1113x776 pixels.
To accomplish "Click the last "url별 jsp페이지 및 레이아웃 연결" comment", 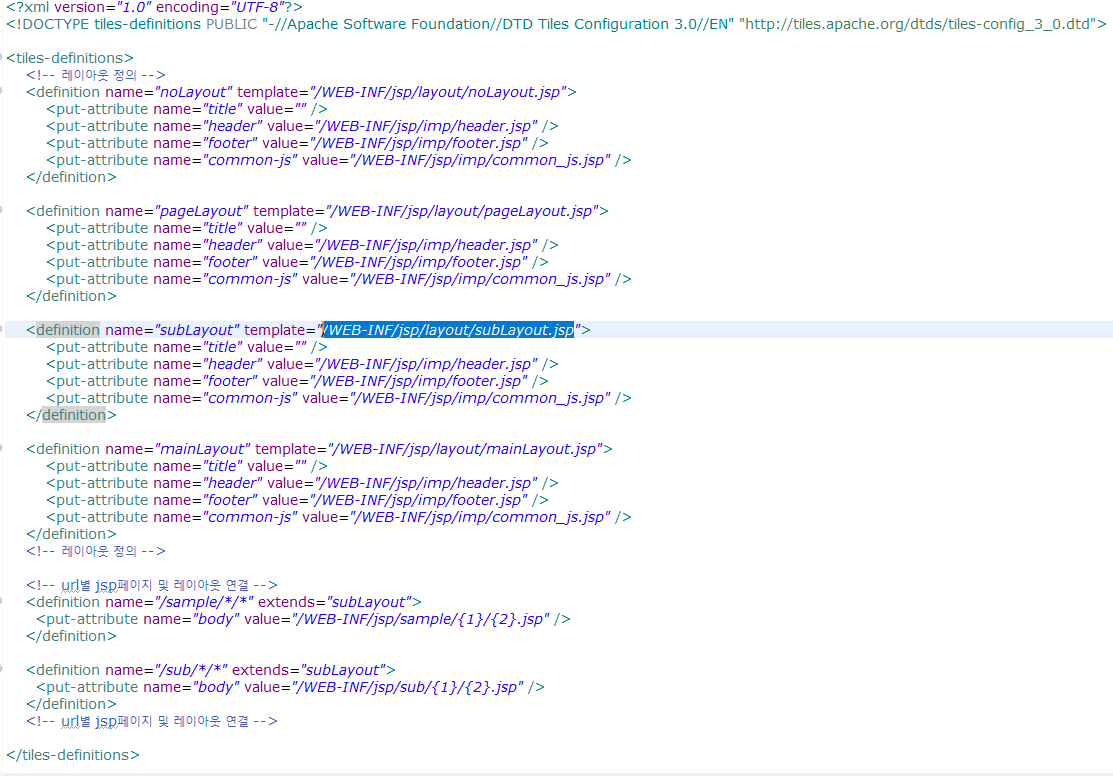I will tap(152, 722).
